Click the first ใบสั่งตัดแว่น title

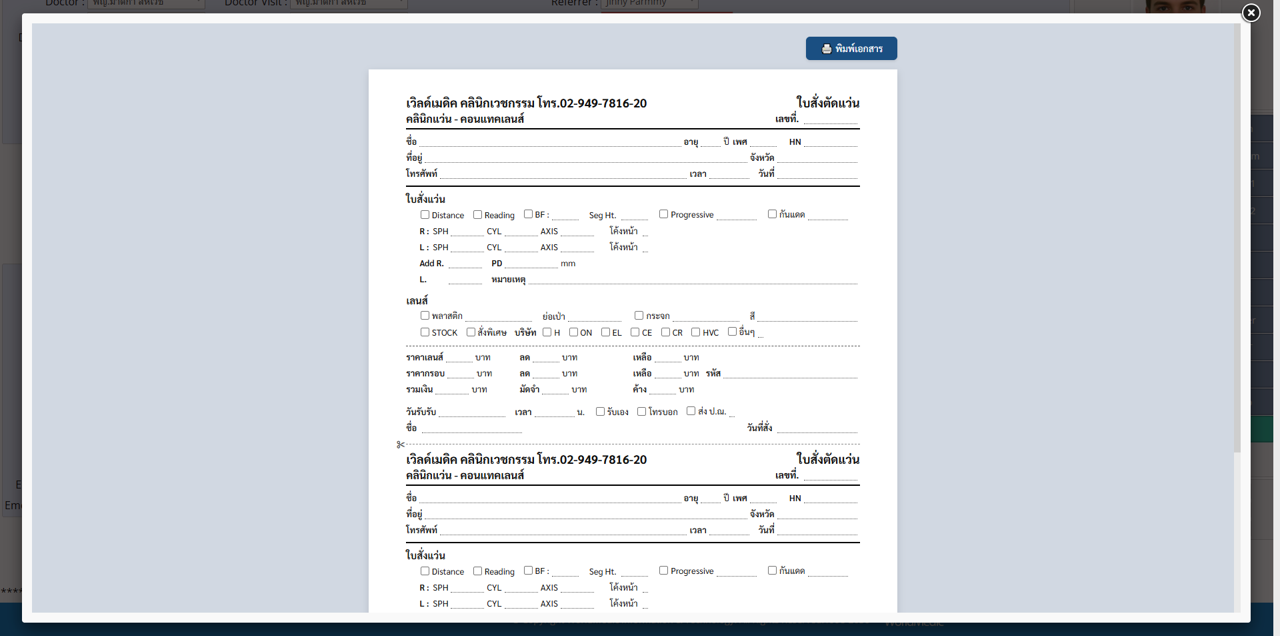pos(828,103)
